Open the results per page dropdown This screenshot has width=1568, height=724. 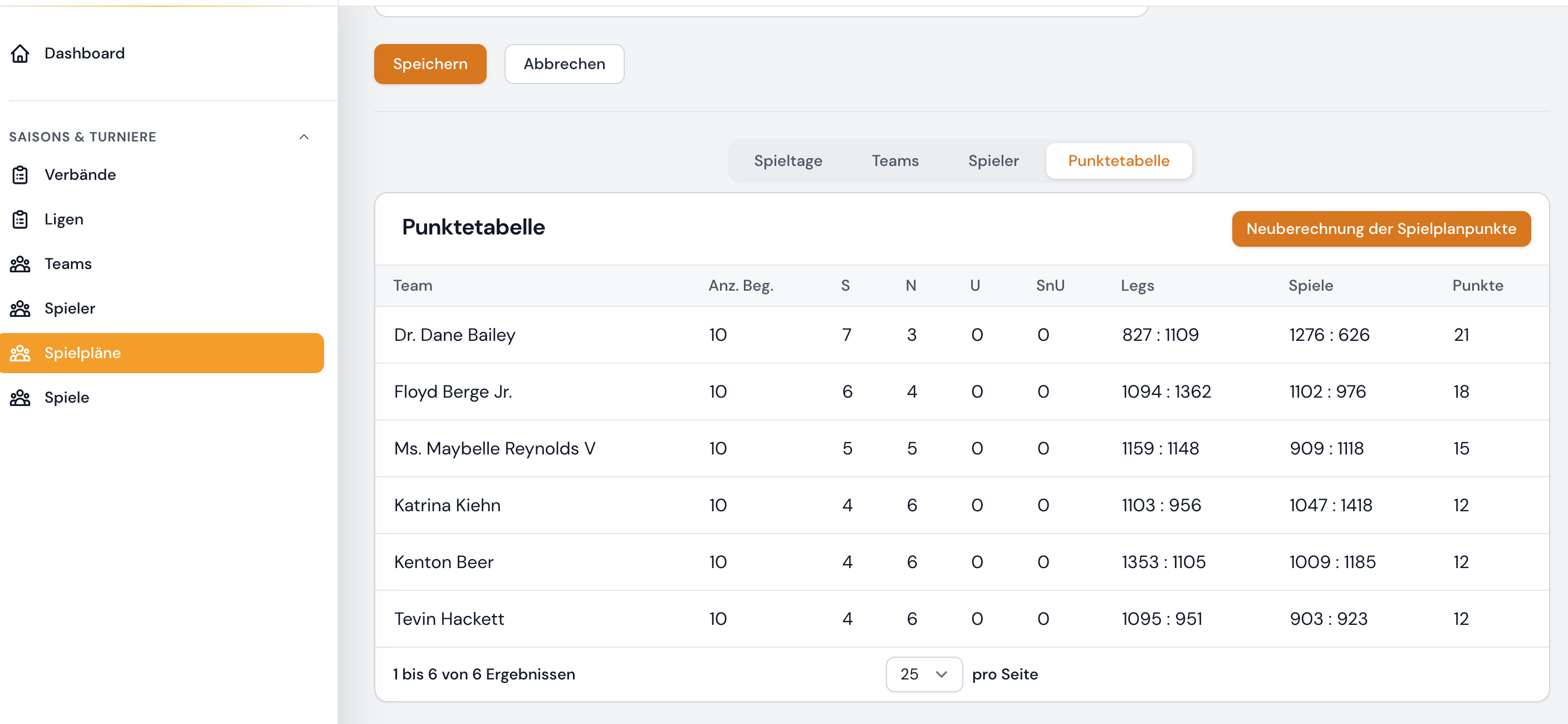click(923, 674)
